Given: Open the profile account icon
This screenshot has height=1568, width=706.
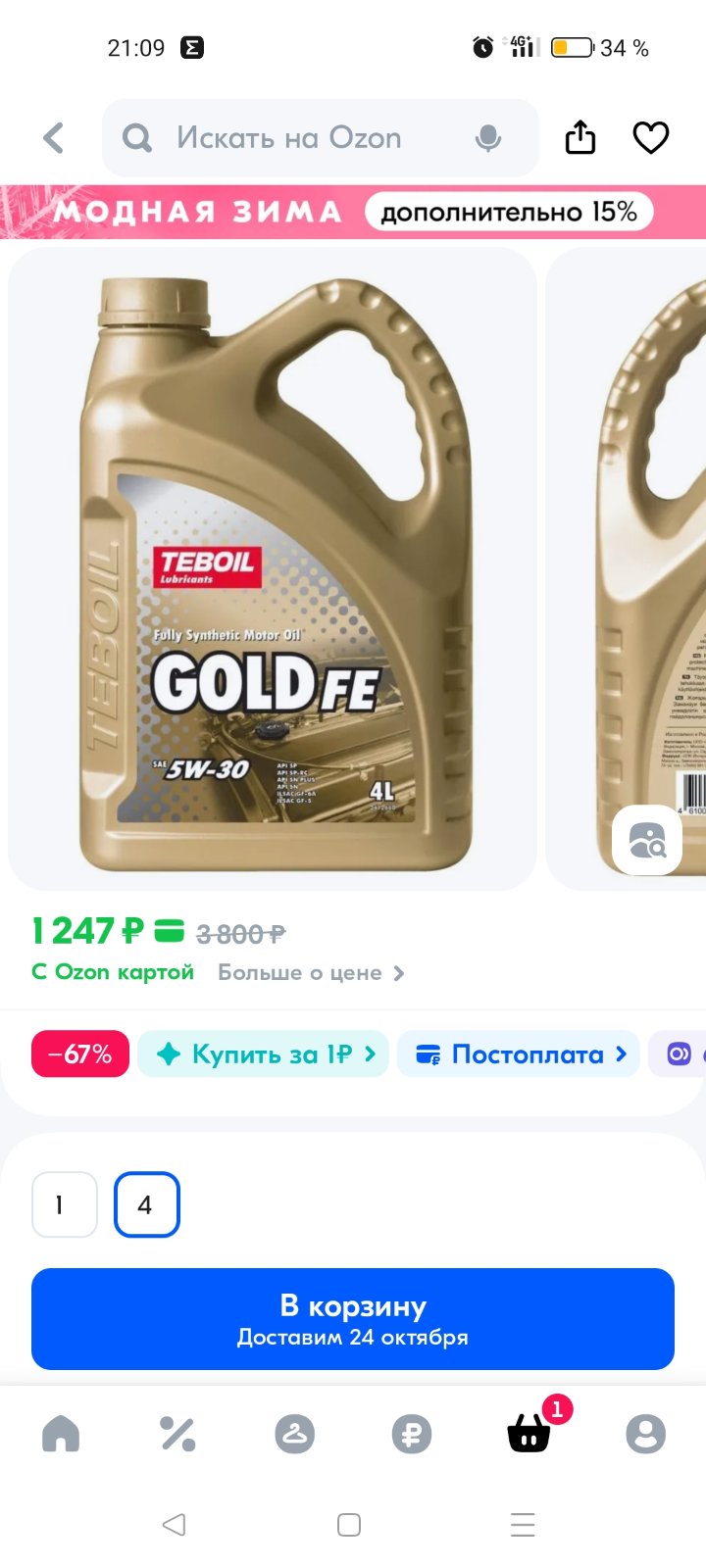Looking at the screenshot, I should (x=645, y=1434).
